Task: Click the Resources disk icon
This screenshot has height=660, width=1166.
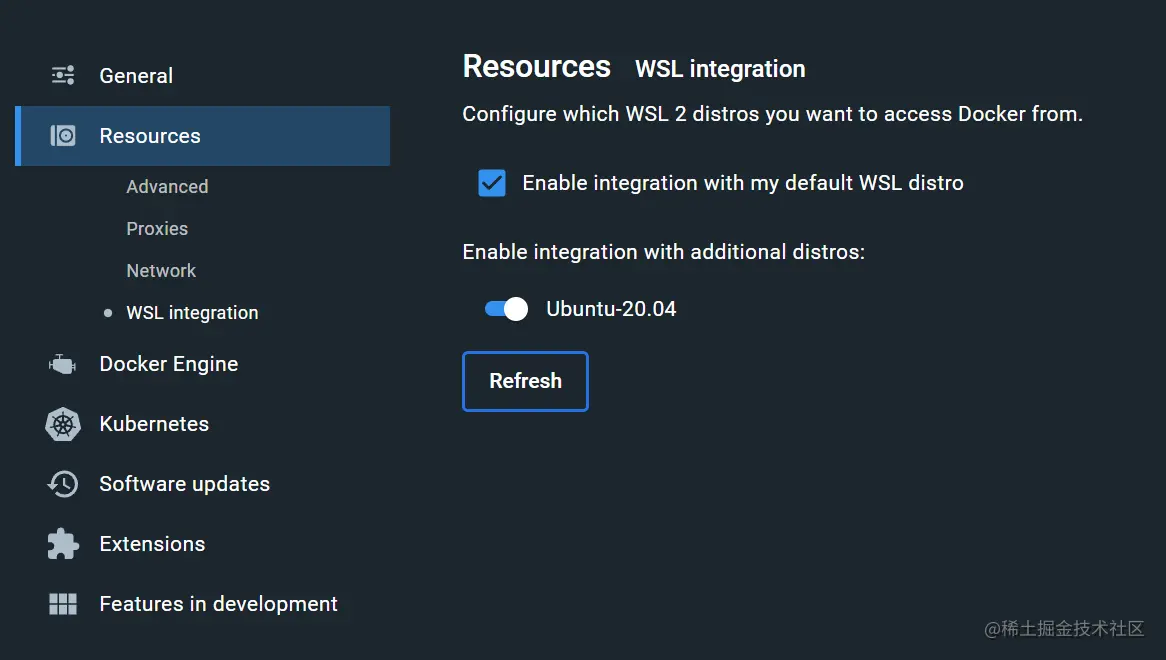Action: coord(63,136)
